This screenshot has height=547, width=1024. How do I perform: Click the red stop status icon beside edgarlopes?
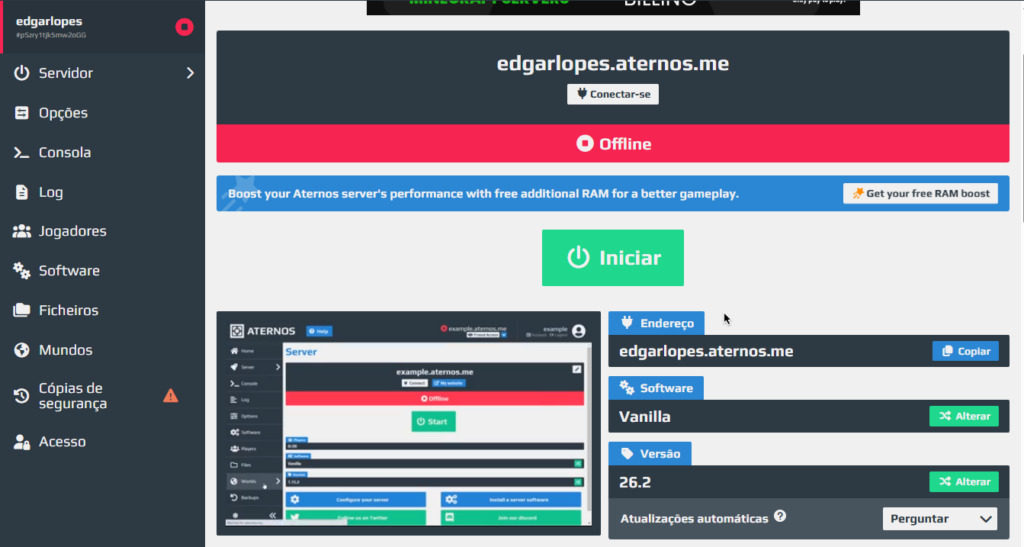coord(184,27)
